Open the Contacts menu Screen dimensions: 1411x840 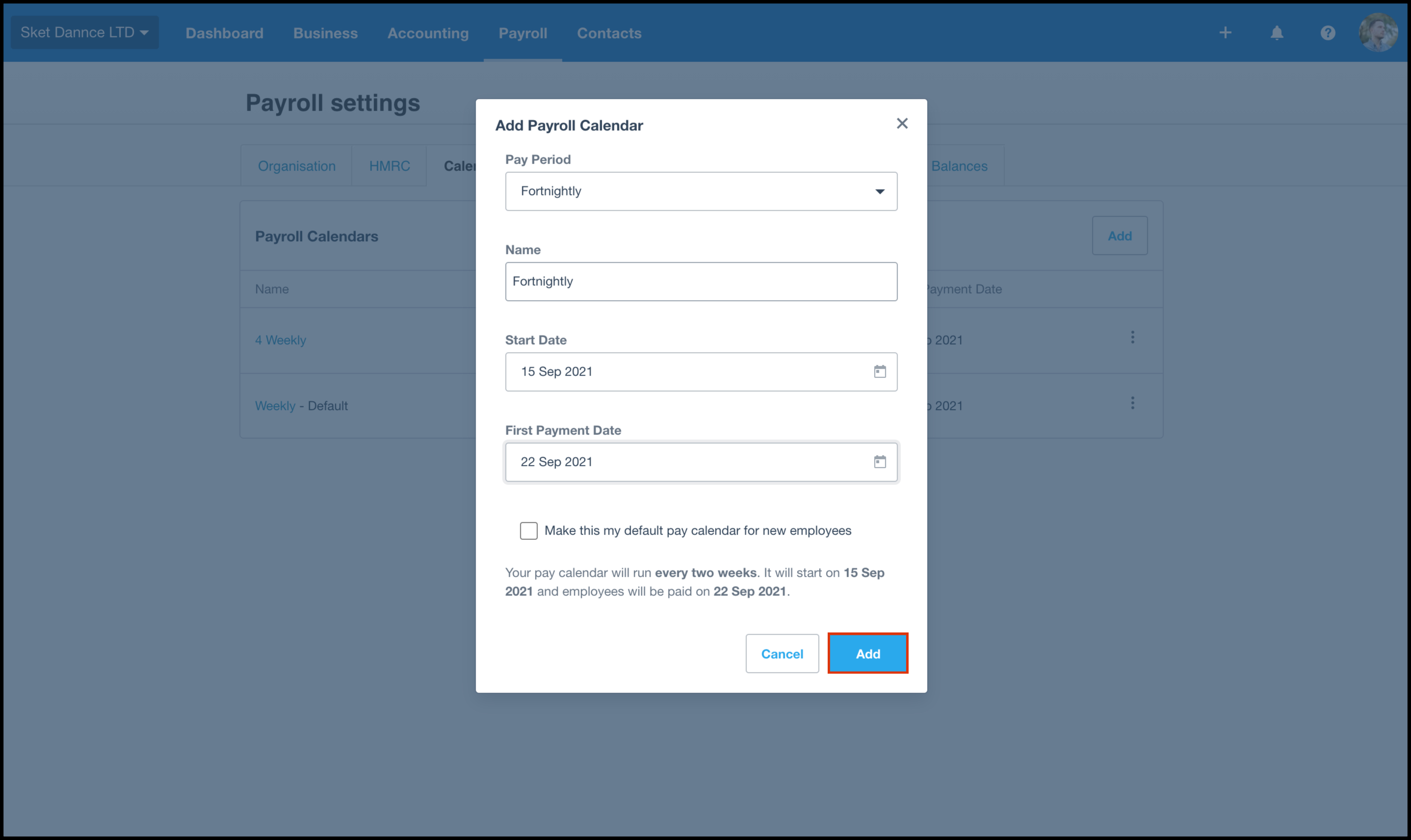pos(609,33)
